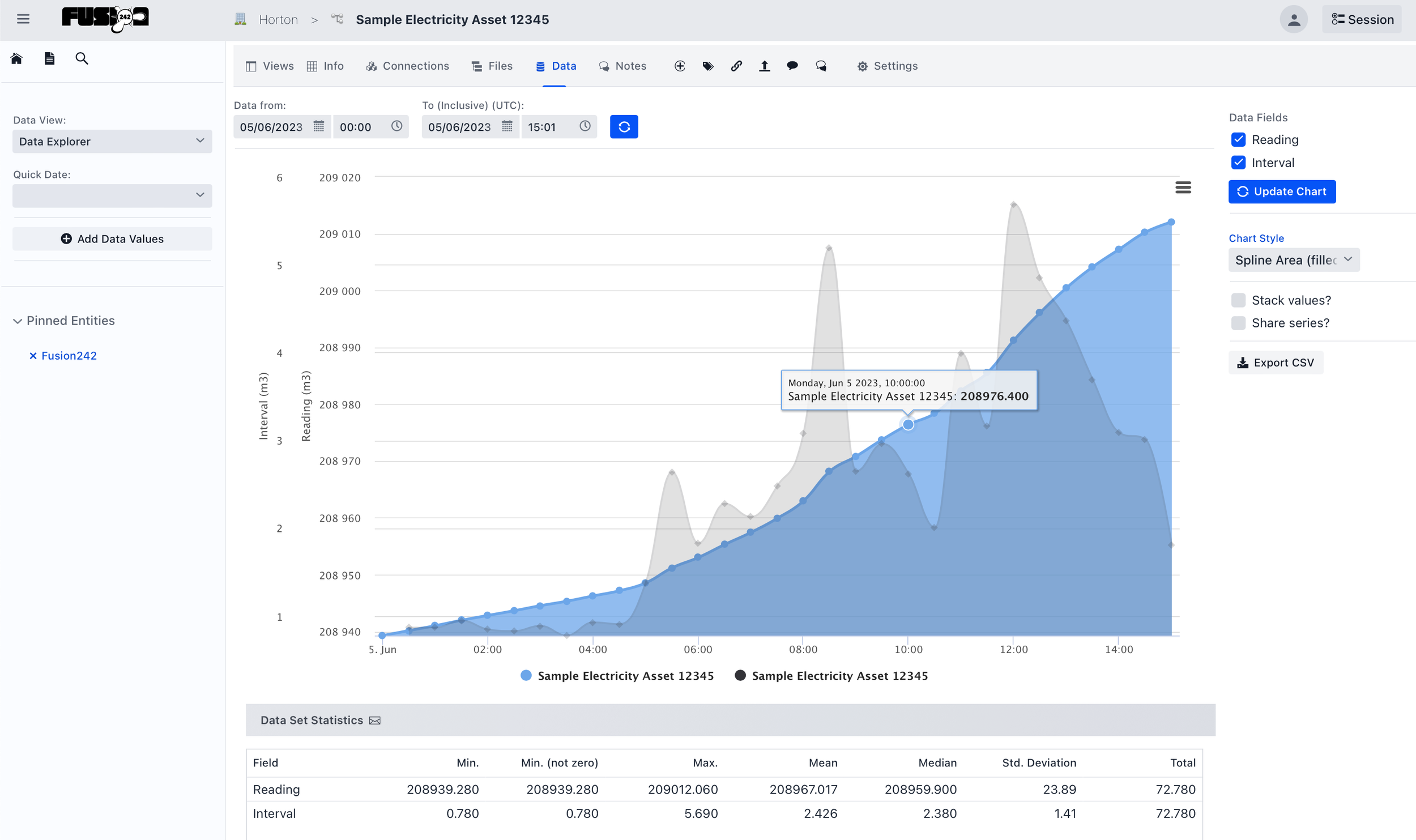Click the blue refresh data button
The width and height of the screenshot is (1416, 840).
624,127
